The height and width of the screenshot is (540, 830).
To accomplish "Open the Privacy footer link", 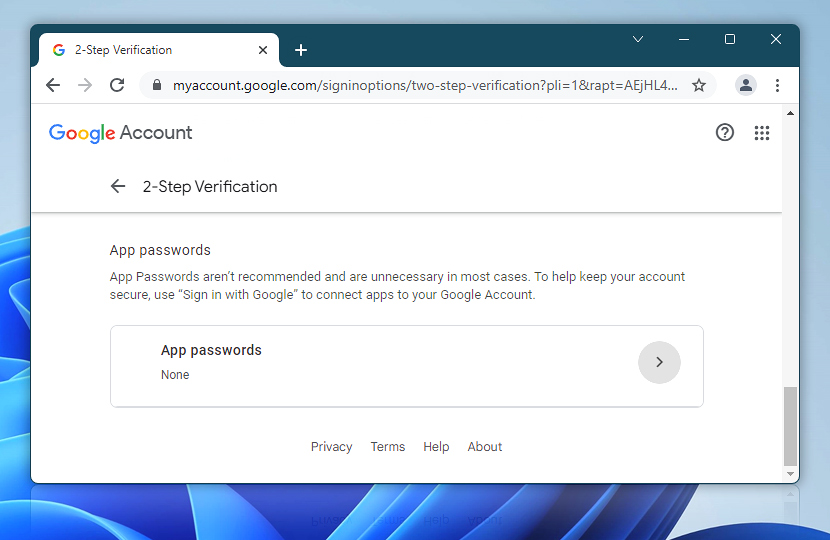I will 331,447.
